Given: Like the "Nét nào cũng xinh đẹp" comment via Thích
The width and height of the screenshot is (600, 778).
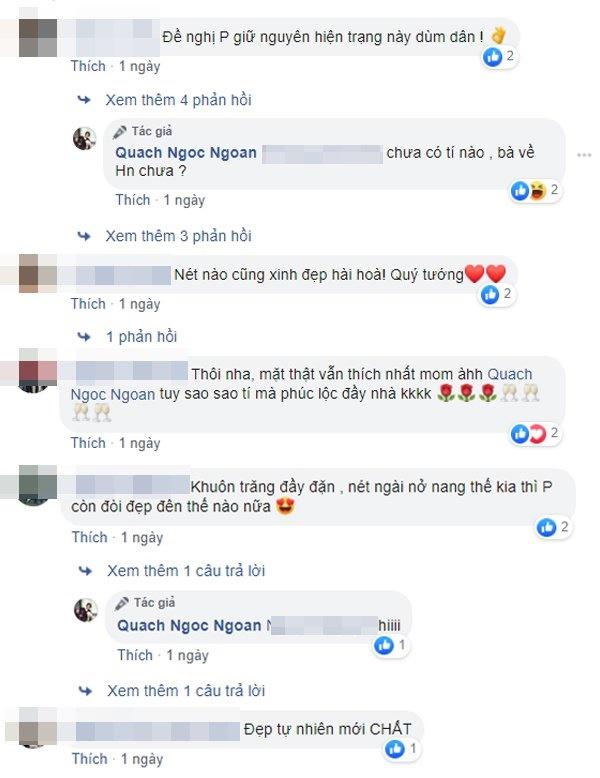Looking at the screenshot, I should coord(88,304).
